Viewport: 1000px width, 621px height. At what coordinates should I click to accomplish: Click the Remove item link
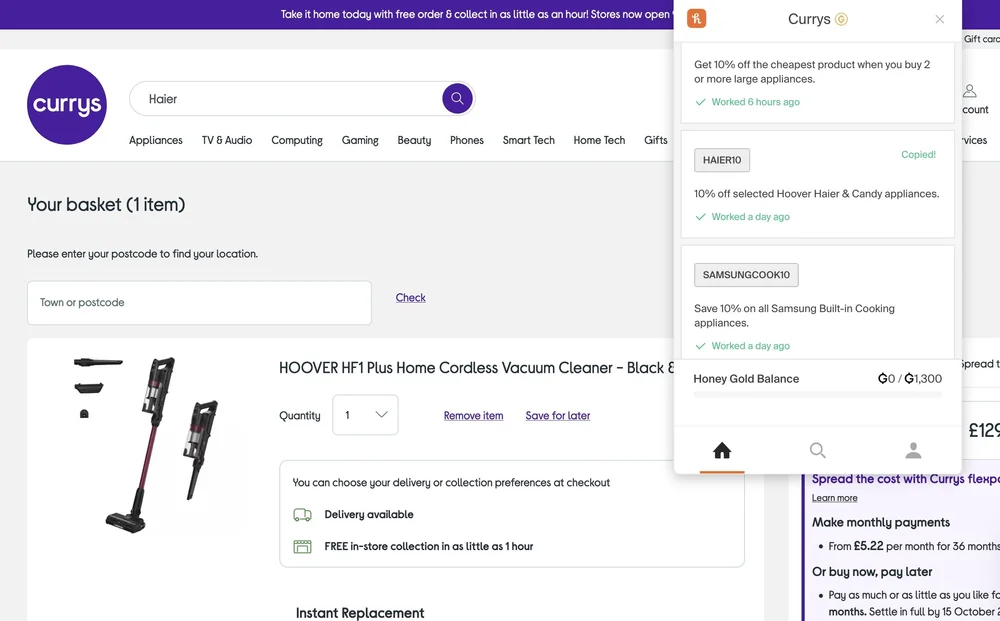point(473,416)
